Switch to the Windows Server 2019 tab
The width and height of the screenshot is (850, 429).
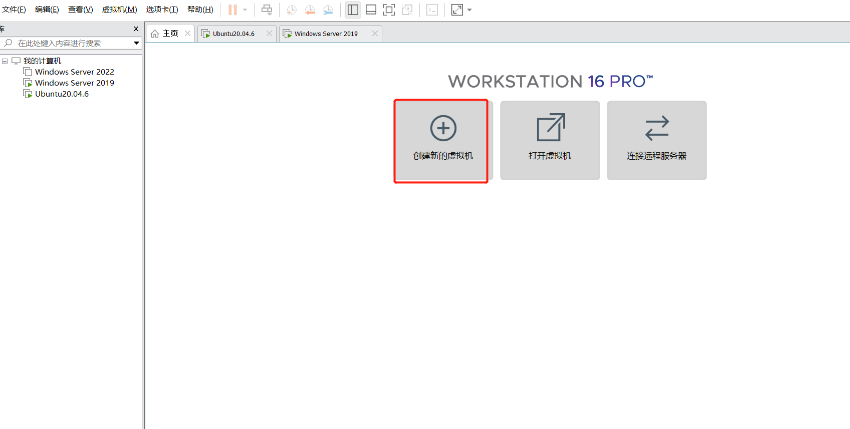pyautogui.click(x=331, y=34)
